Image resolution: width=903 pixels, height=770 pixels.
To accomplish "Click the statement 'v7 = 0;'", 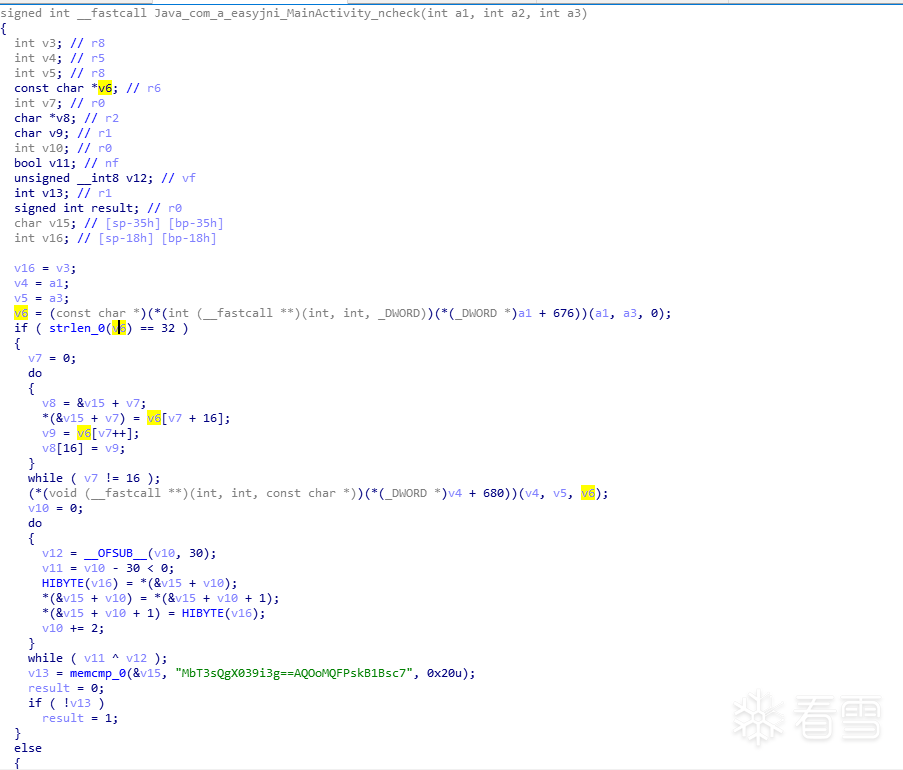I will (x=52, y=358).
